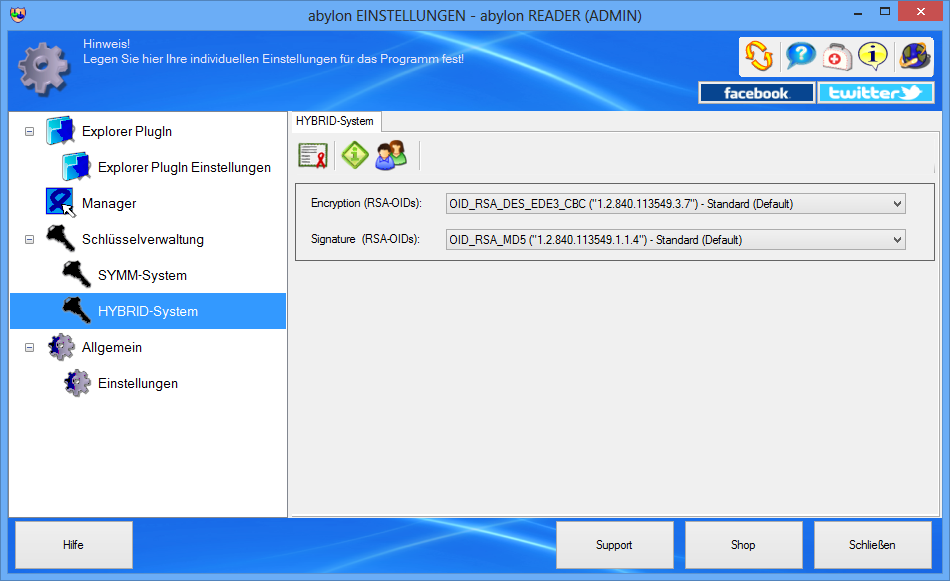This screenshot has height=581, width=950.
Task: Click the abylon app icon in title bar
Action: (18, 14)
